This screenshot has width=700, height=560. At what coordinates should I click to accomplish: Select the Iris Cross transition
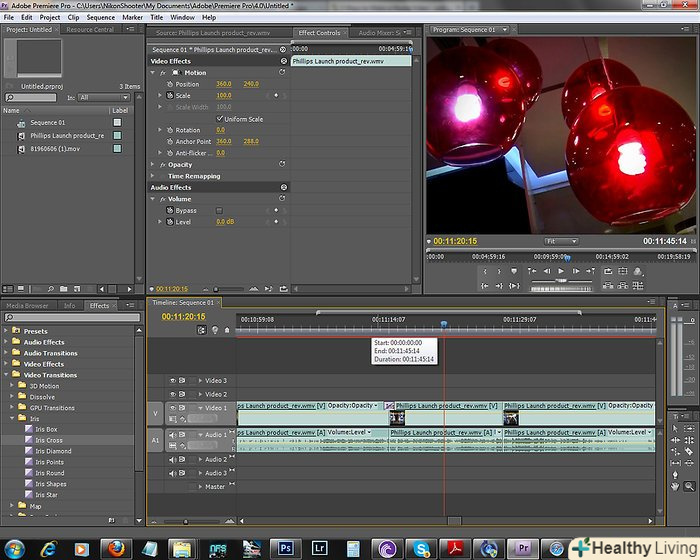[x=48, y=440]
